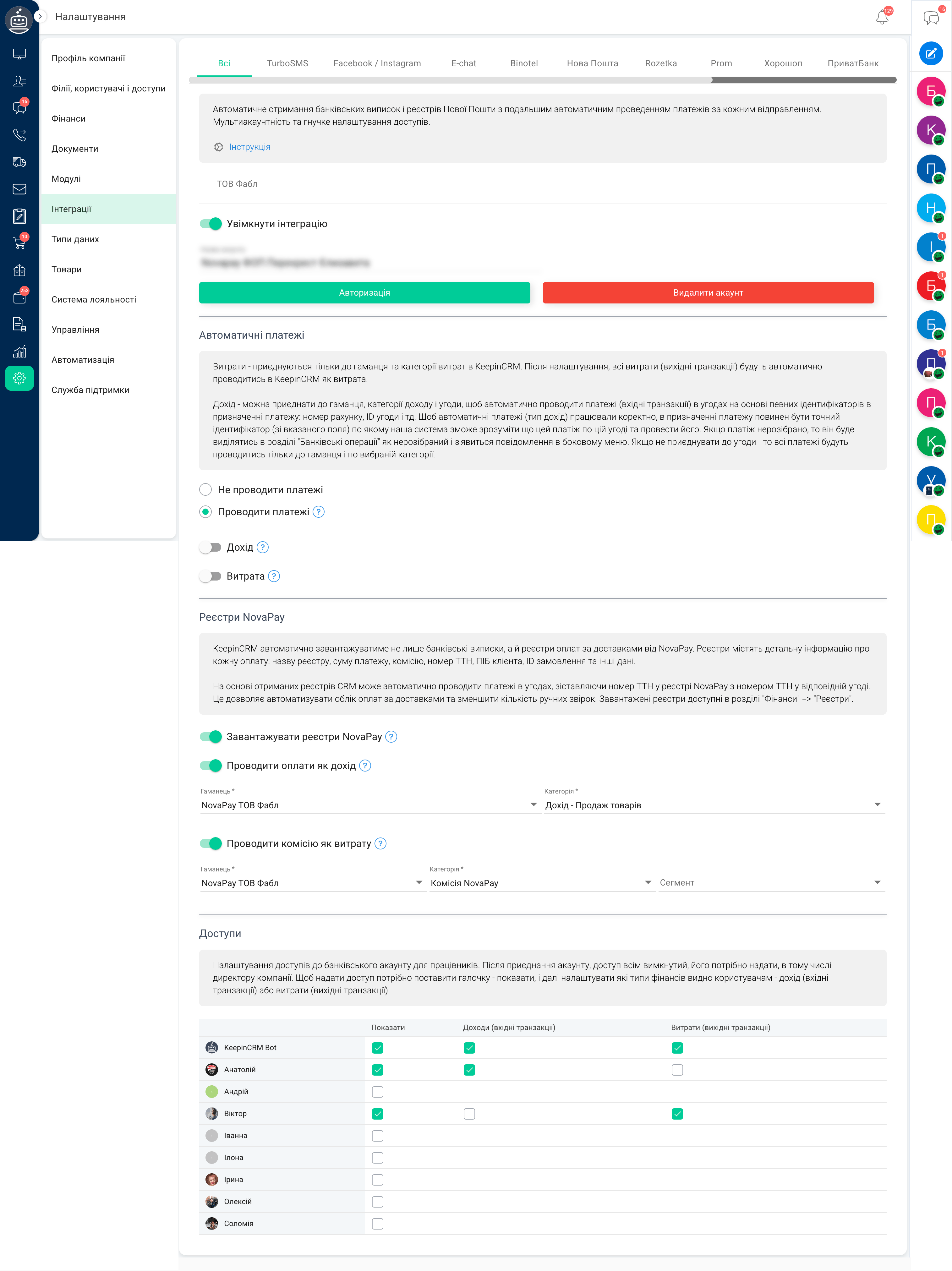Enable the Витрата toggle

pos(211,576)
